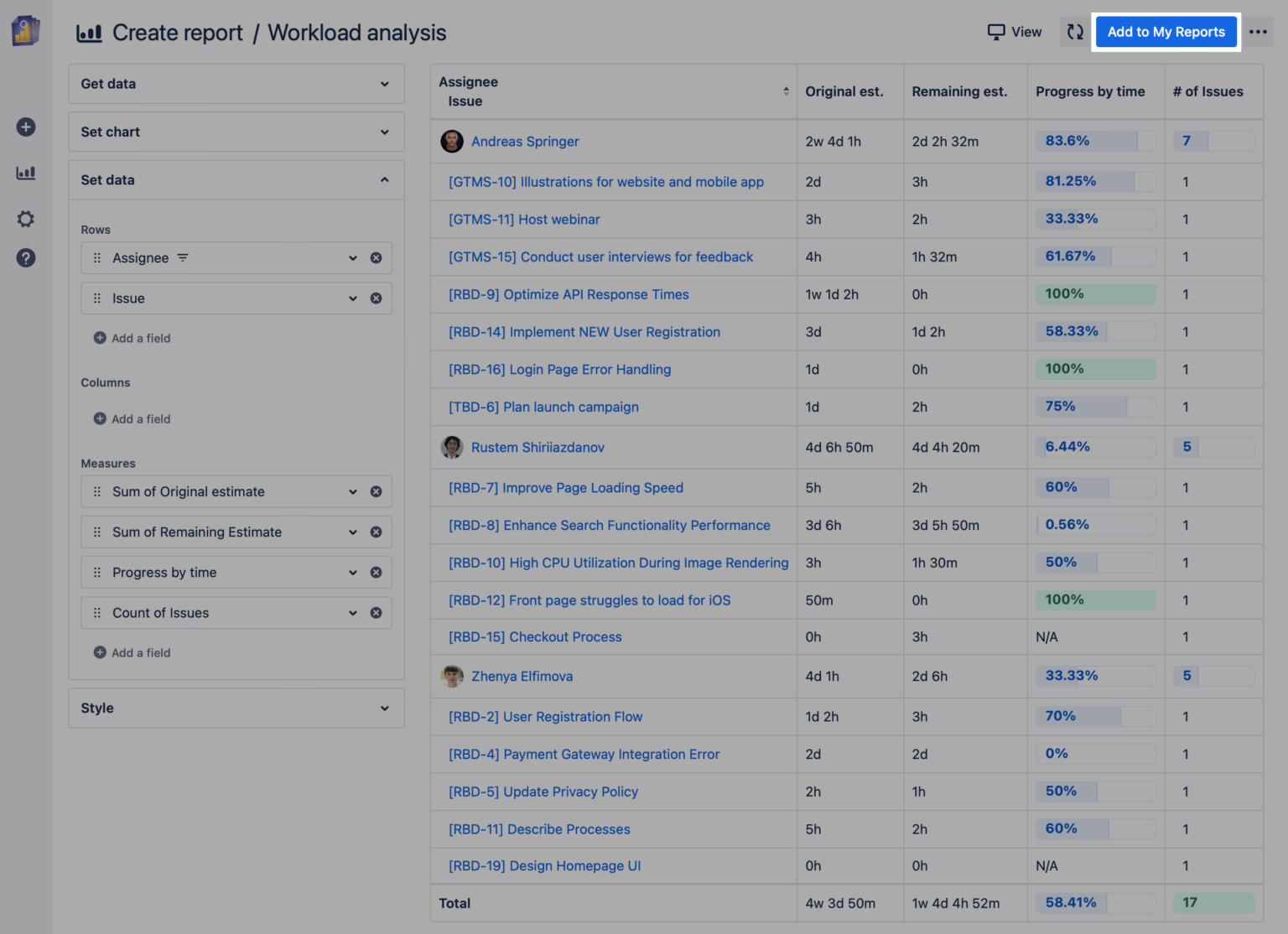Click the filter icon next to Assignee
This screenshot has width=1288, height=934.
point(183,258)
